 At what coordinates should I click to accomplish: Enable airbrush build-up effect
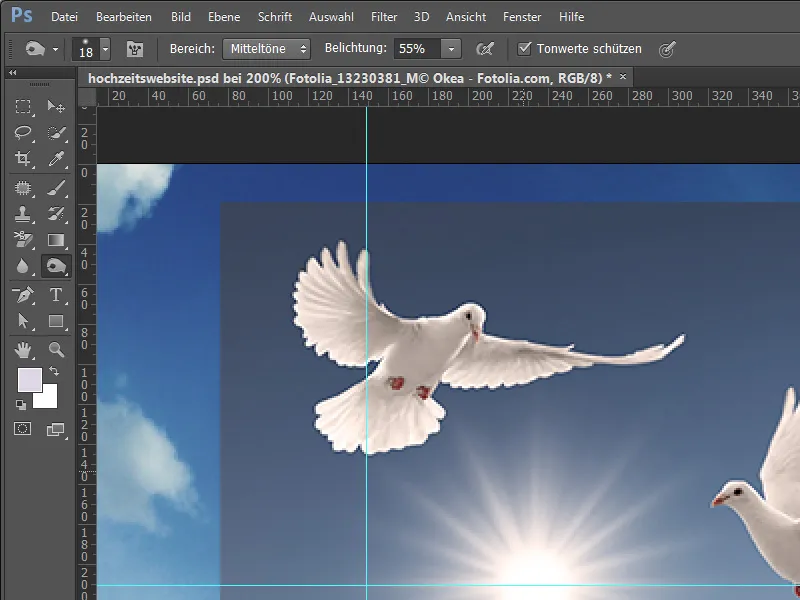pos(485,49)
